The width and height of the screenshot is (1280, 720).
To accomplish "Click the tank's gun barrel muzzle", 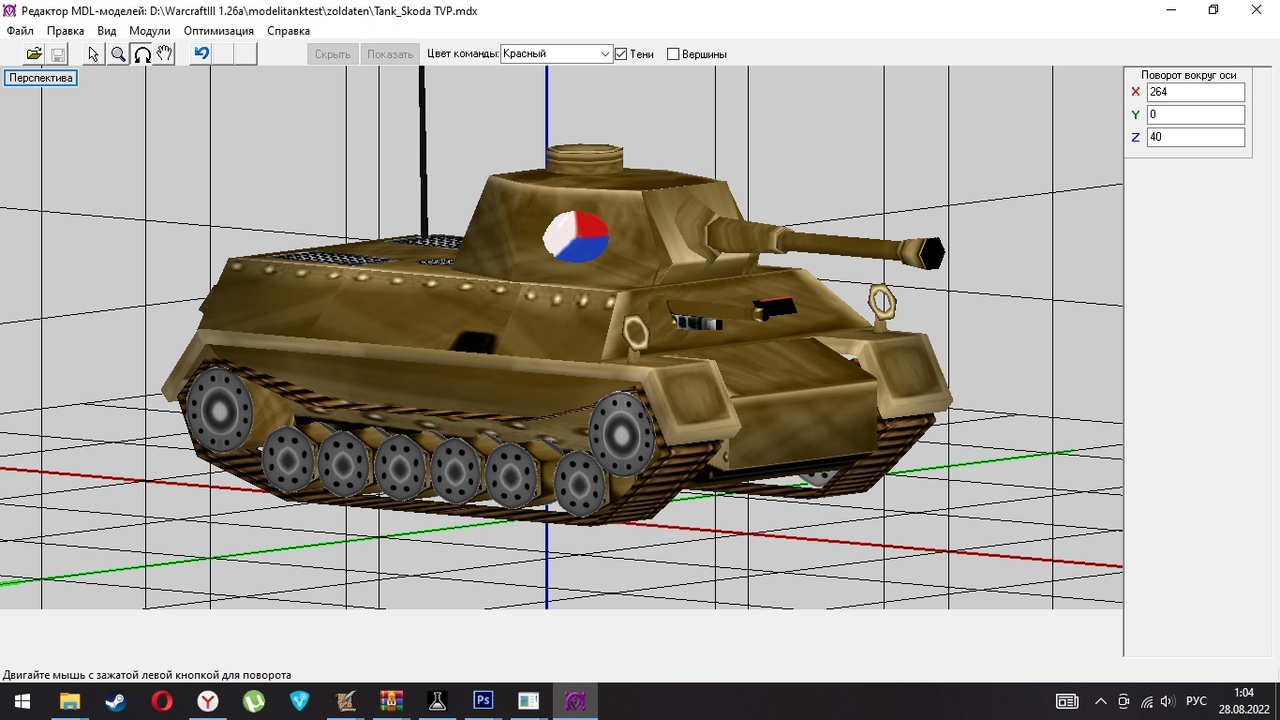I will [932, 253].
